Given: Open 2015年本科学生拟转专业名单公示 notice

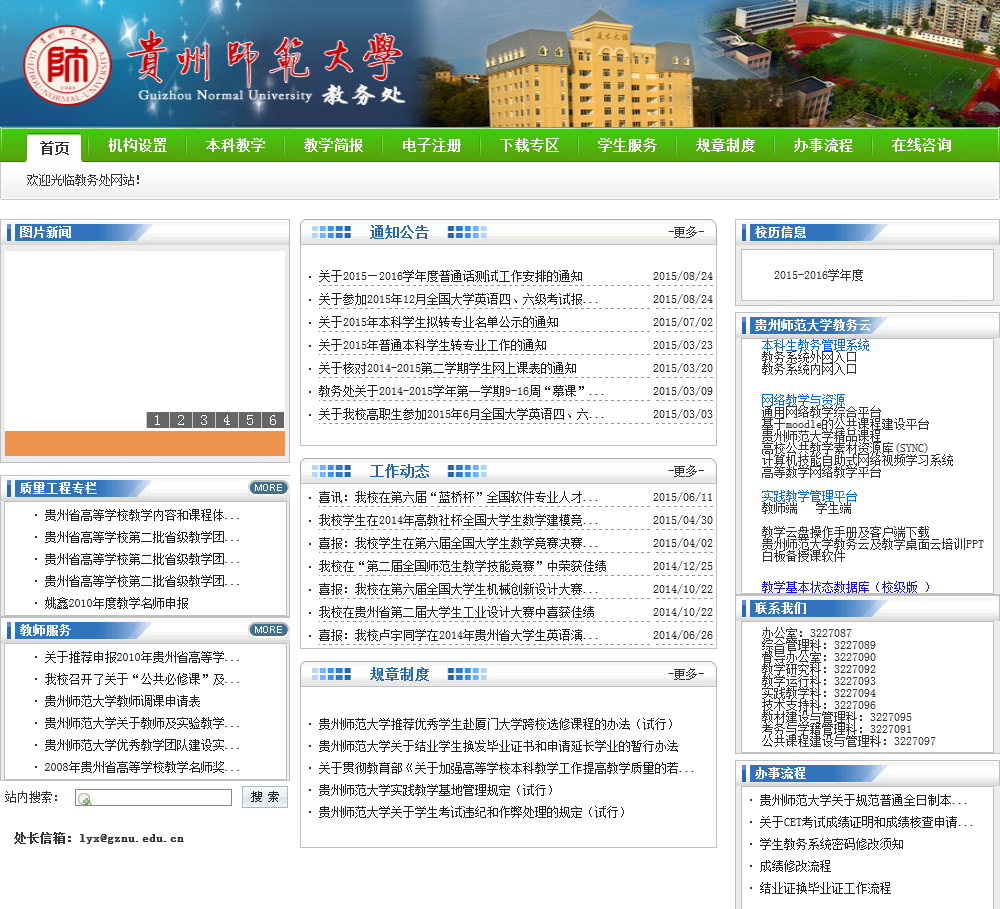Looking at the screenshot, I should (438, 322).
